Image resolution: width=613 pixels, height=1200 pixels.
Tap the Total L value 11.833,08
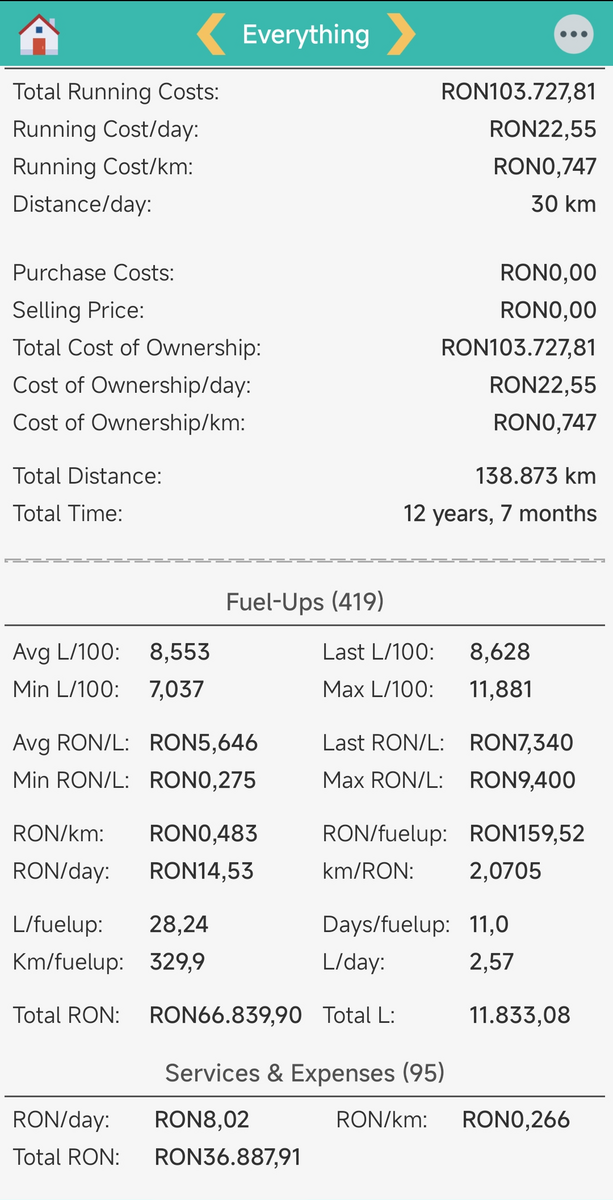pyautogui.click(x=520, y=1015)
